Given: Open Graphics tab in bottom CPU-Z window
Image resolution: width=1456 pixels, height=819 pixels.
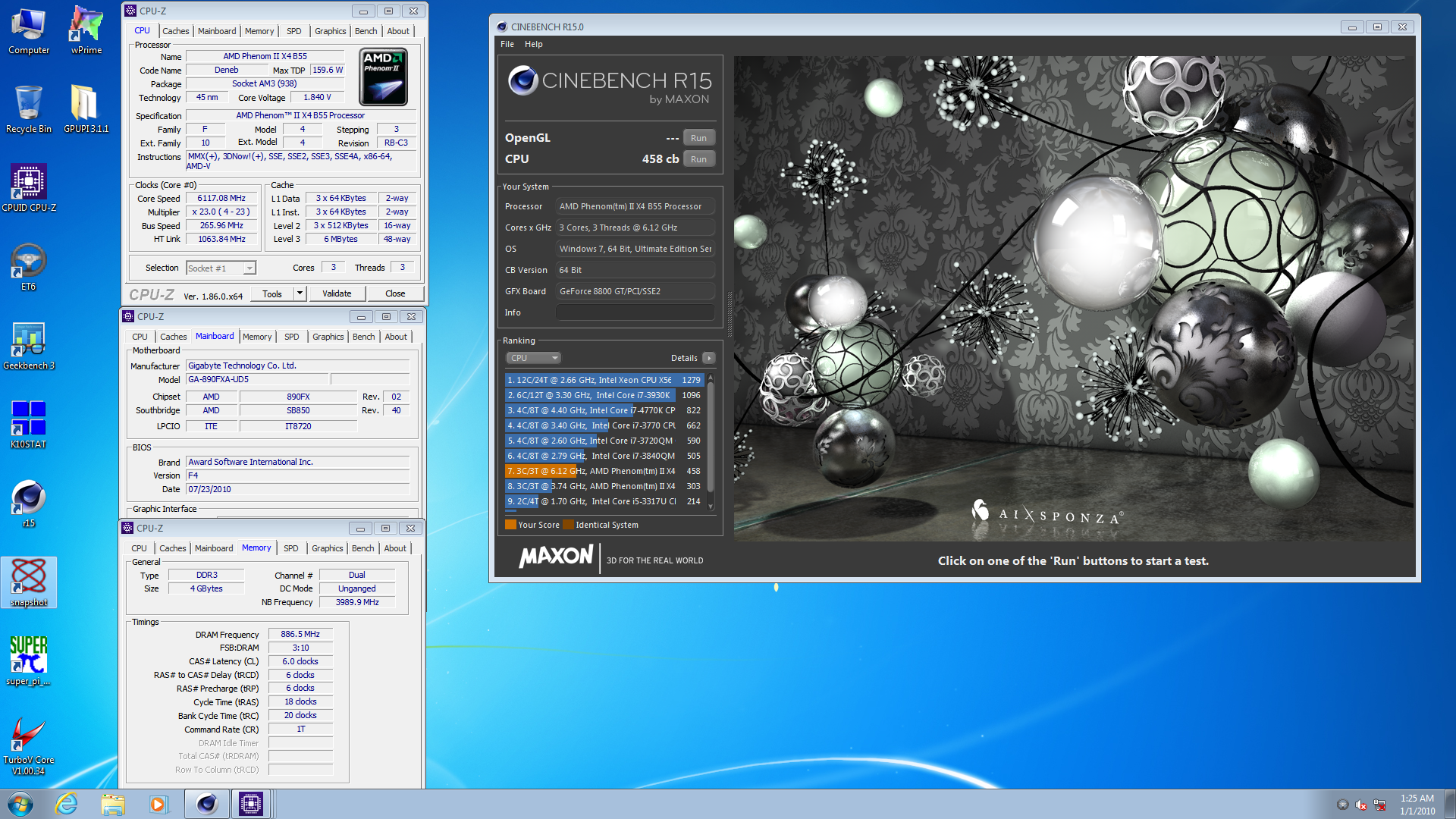Looking at the screenshot, I should (x=328, y=548).
